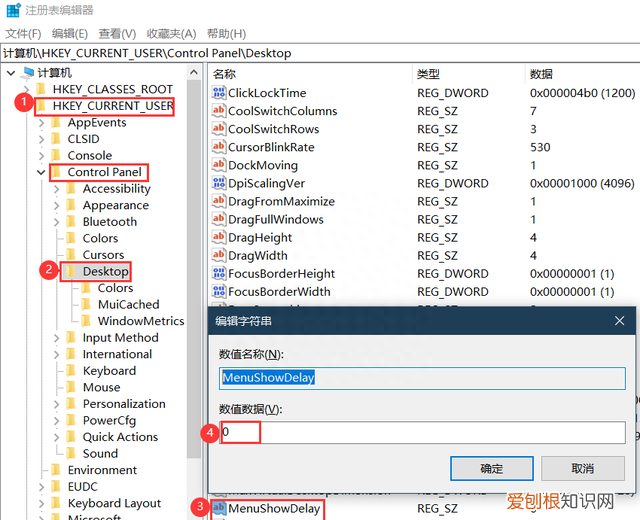
Task: Select the MuiCached subkey
Action: click(x=129, y=304)
